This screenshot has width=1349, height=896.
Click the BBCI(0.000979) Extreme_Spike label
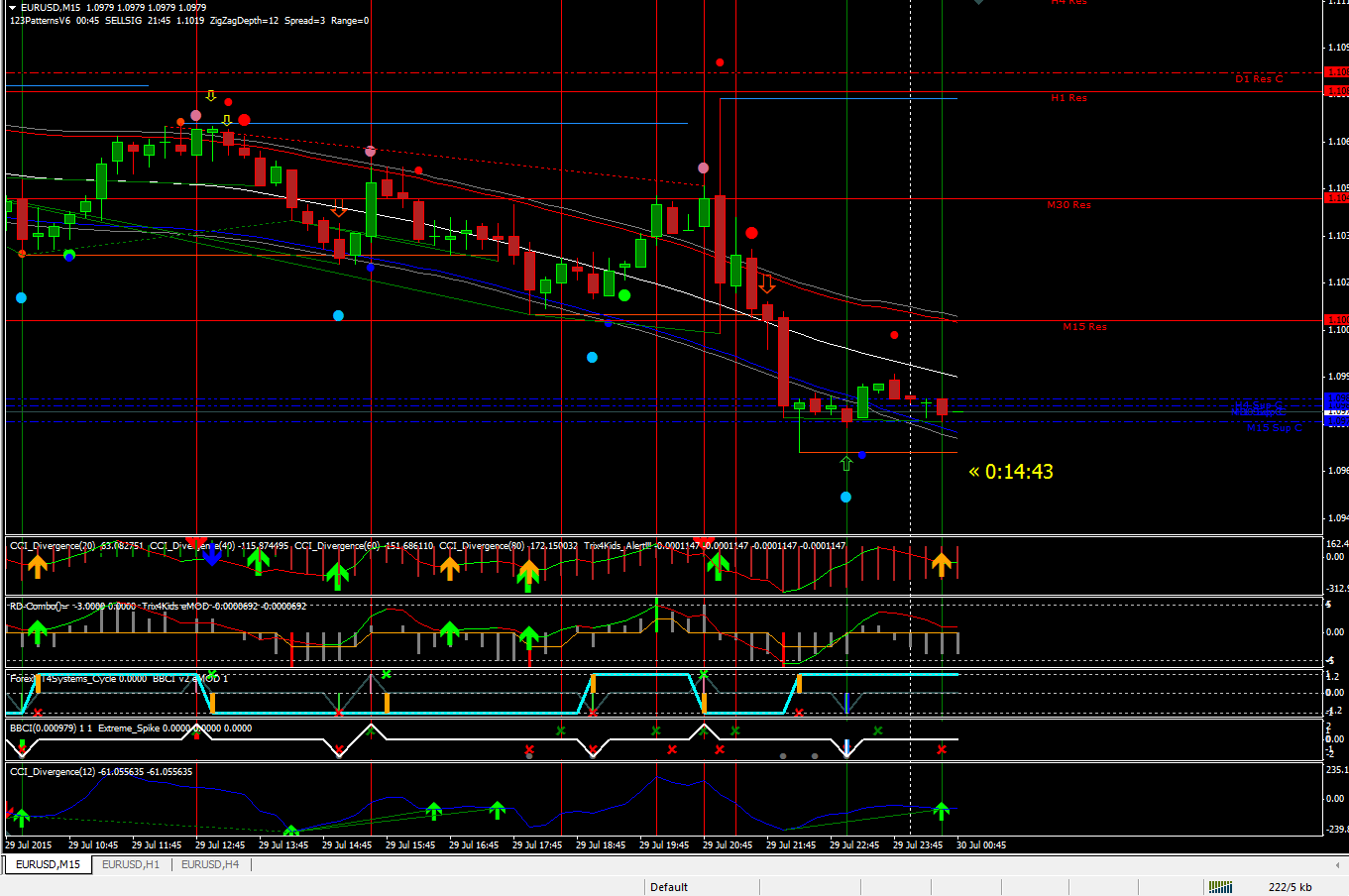click(131, 728)
